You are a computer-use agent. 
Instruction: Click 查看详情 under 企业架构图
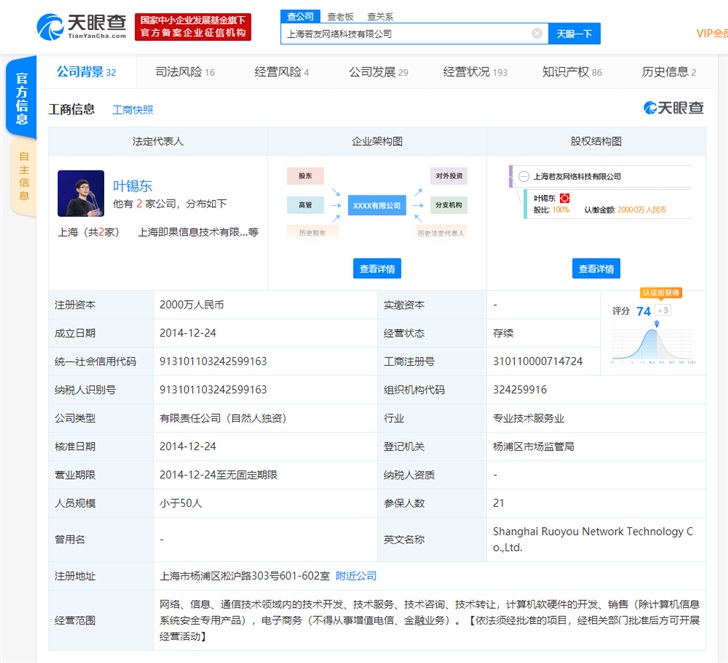[x=377, y=268]
